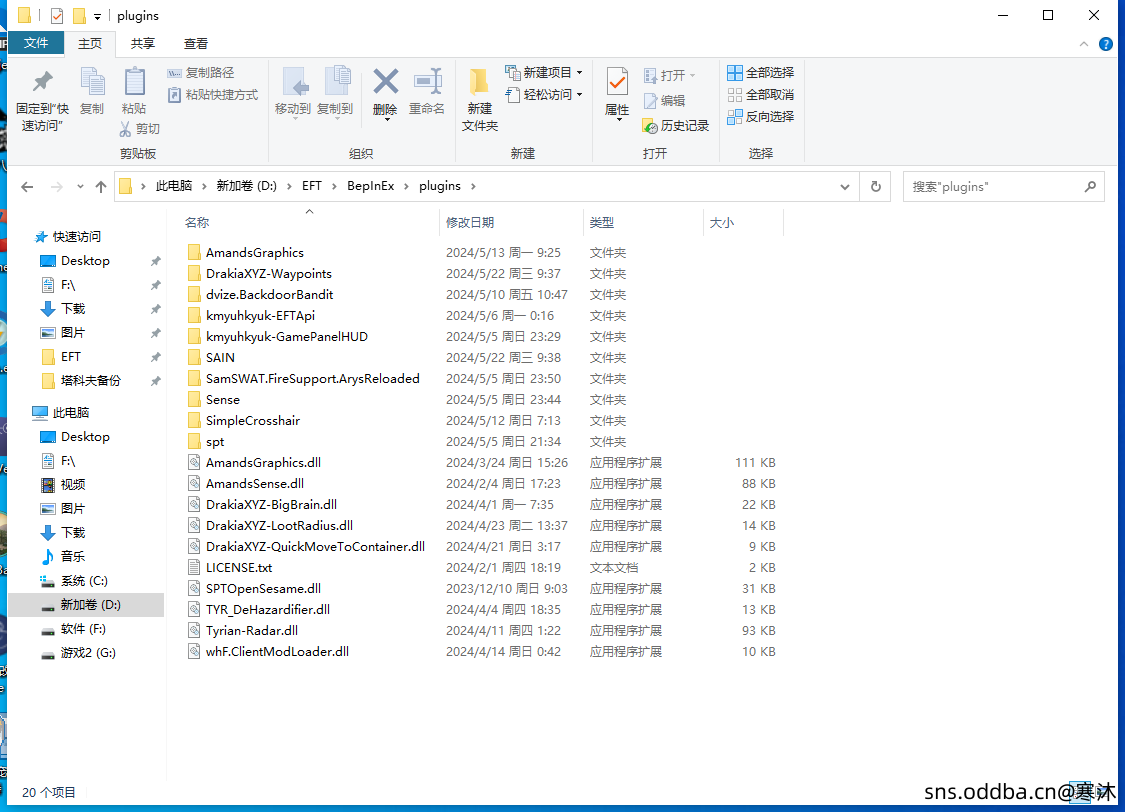Click the Copy to (复制到) icon
The width and height of the screenshot is (1125, 812).
point(336,82)
